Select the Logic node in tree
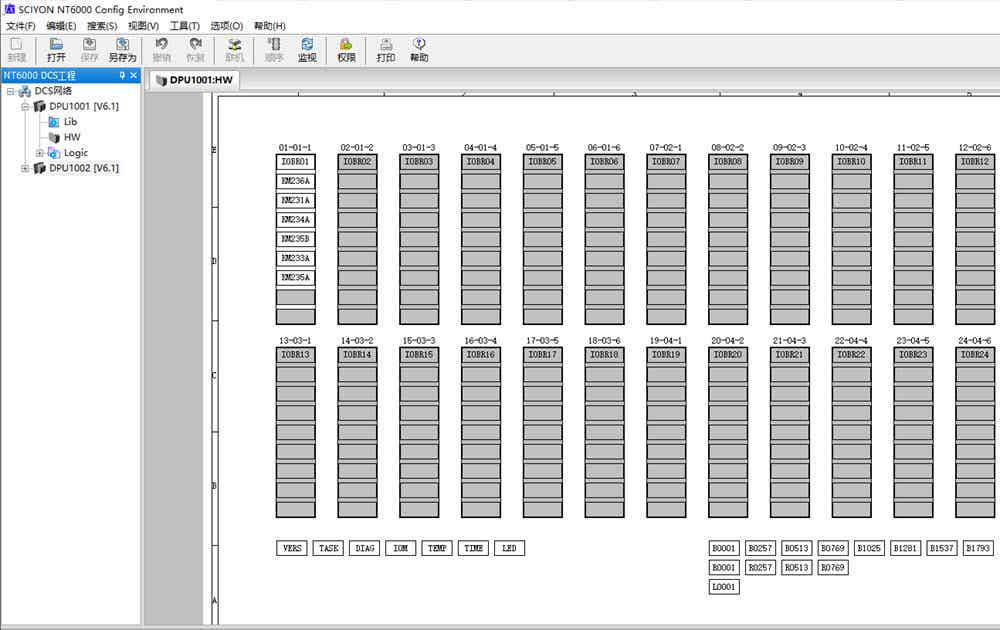 pyautogui.click(x=76, y=152)
